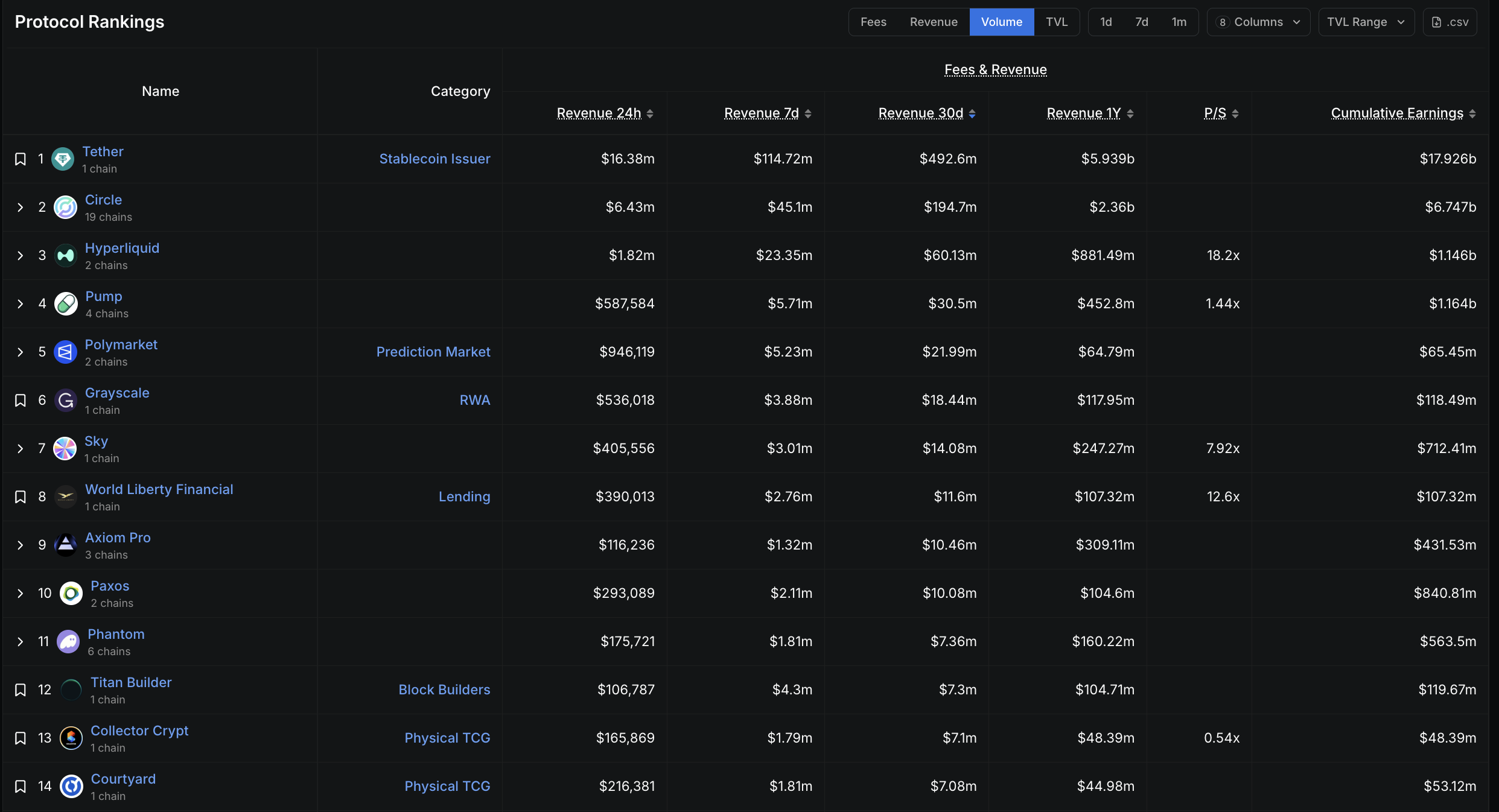Expand the Phantom row

pyautogui.click(x=21, y=642)
